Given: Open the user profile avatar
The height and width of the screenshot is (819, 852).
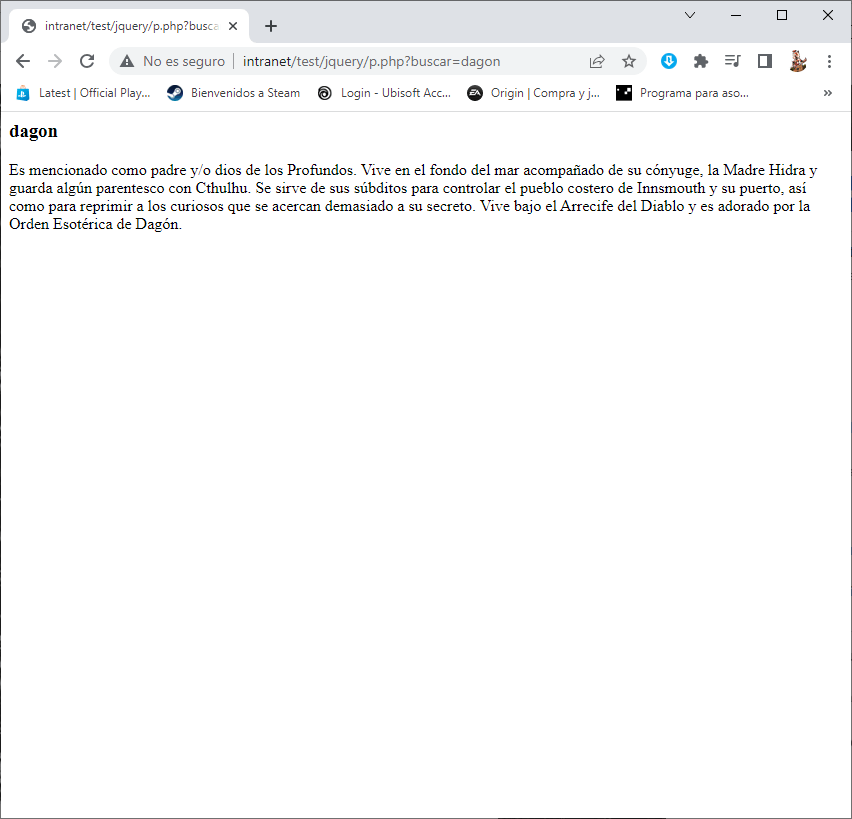Looking at the screenshot, I should point(797,61).
